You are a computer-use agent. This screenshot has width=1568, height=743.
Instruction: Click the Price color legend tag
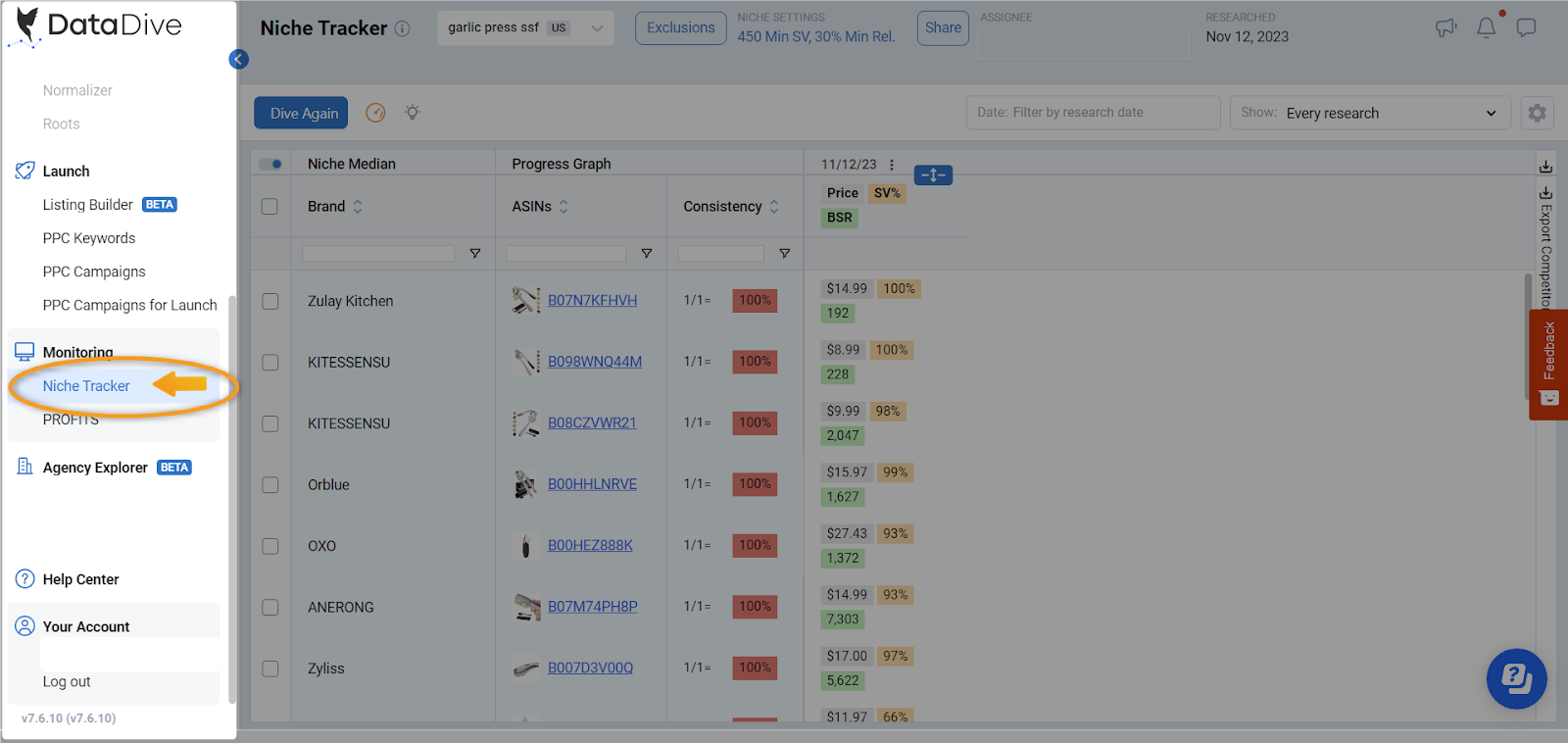(x=842, y=193)
